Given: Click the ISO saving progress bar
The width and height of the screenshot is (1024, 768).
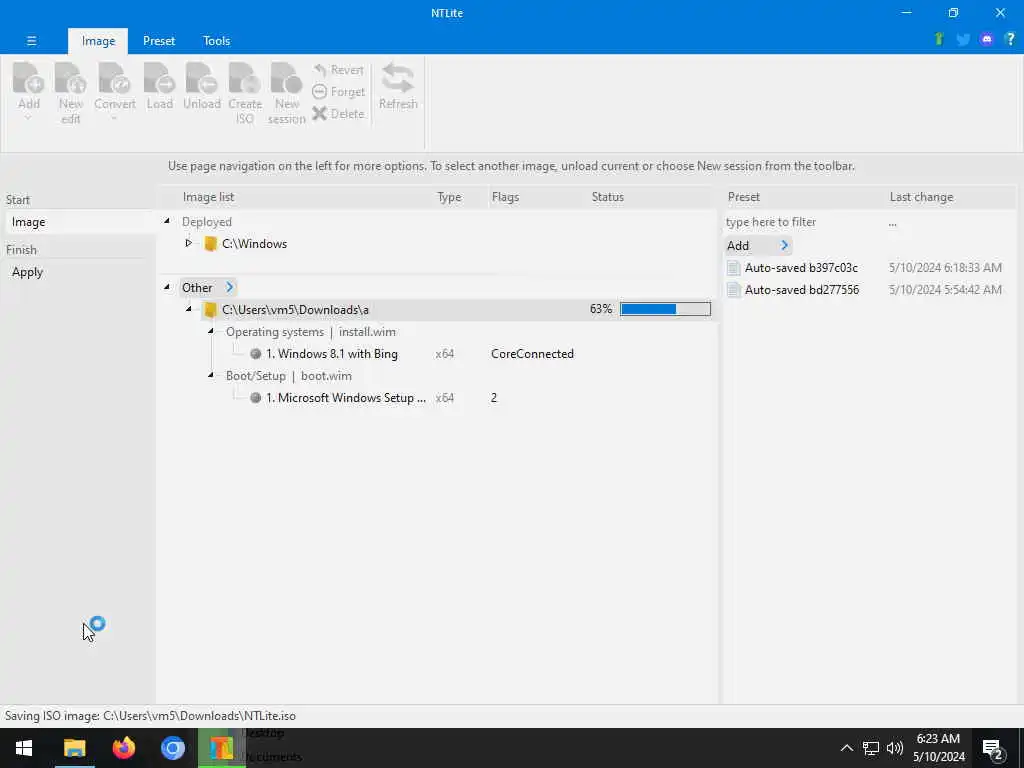Looking at the screenshot, I should tap(665, 309).
